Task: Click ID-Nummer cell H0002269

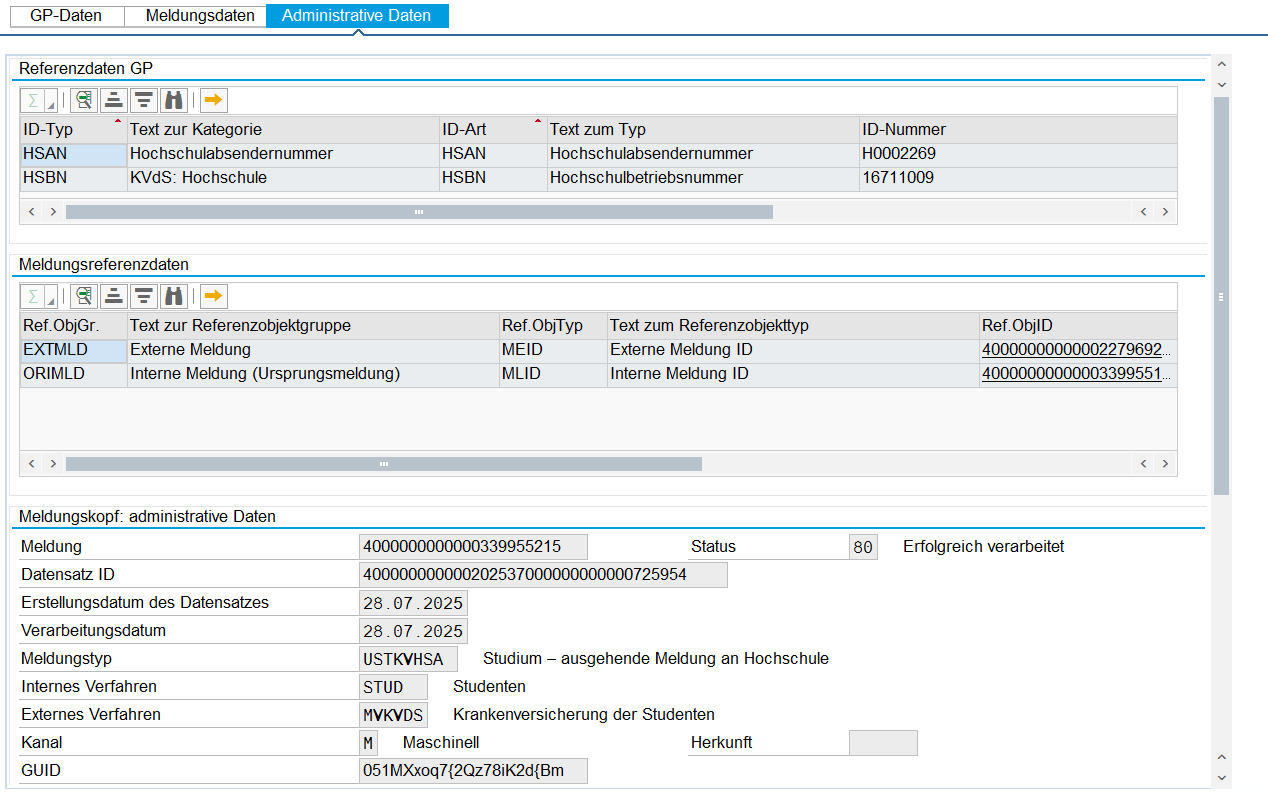Action: point(1018,154)
